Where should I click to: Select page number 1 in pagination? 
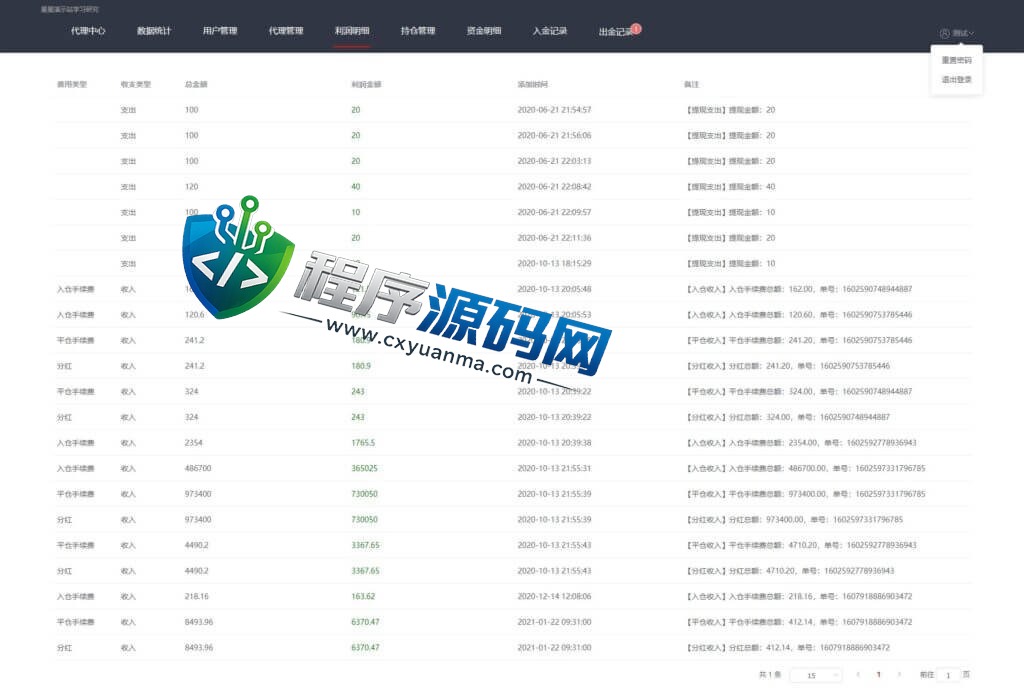(x=878, y=675)
